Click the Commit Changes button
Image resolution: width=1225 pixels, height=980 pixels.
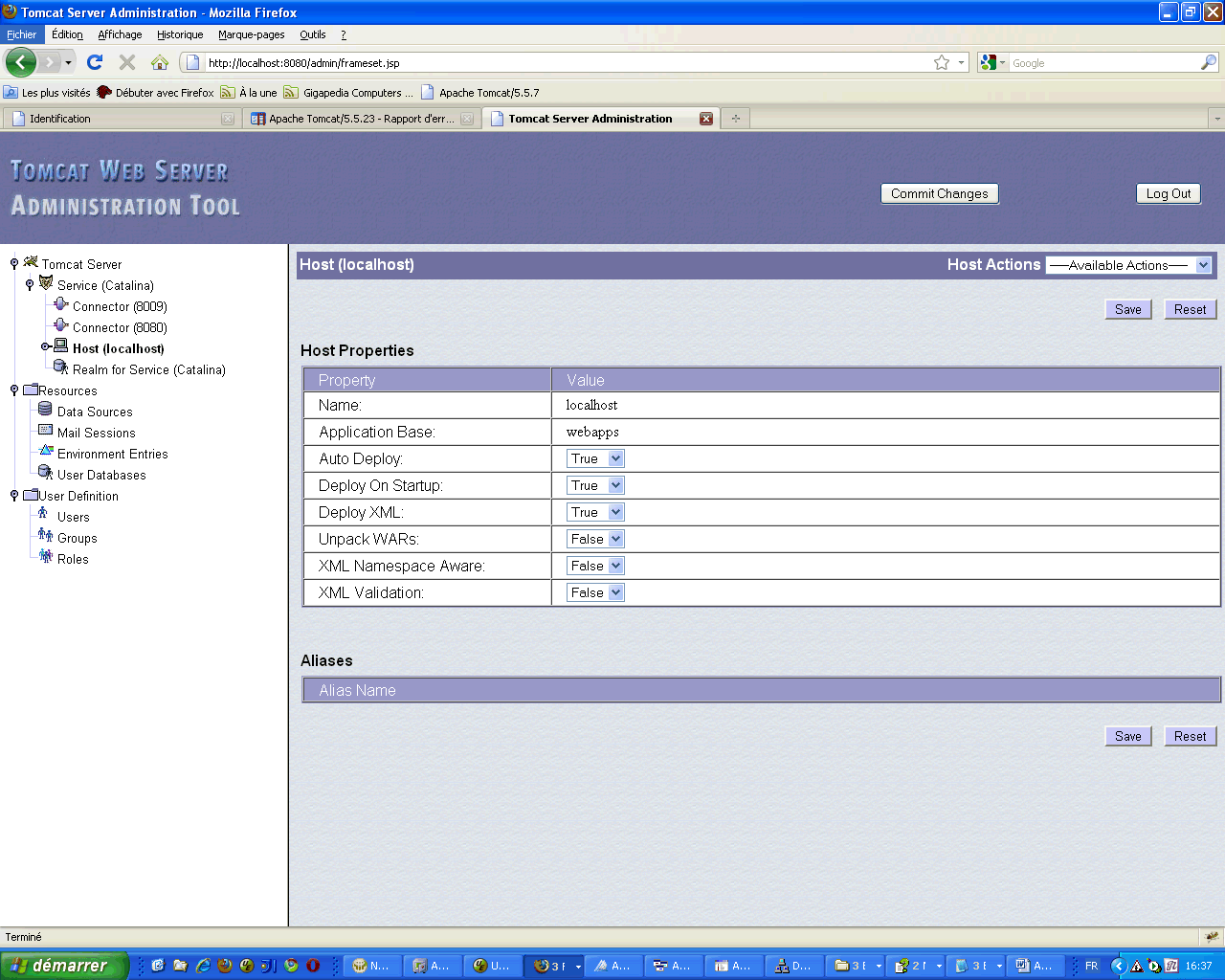(939, 193)
